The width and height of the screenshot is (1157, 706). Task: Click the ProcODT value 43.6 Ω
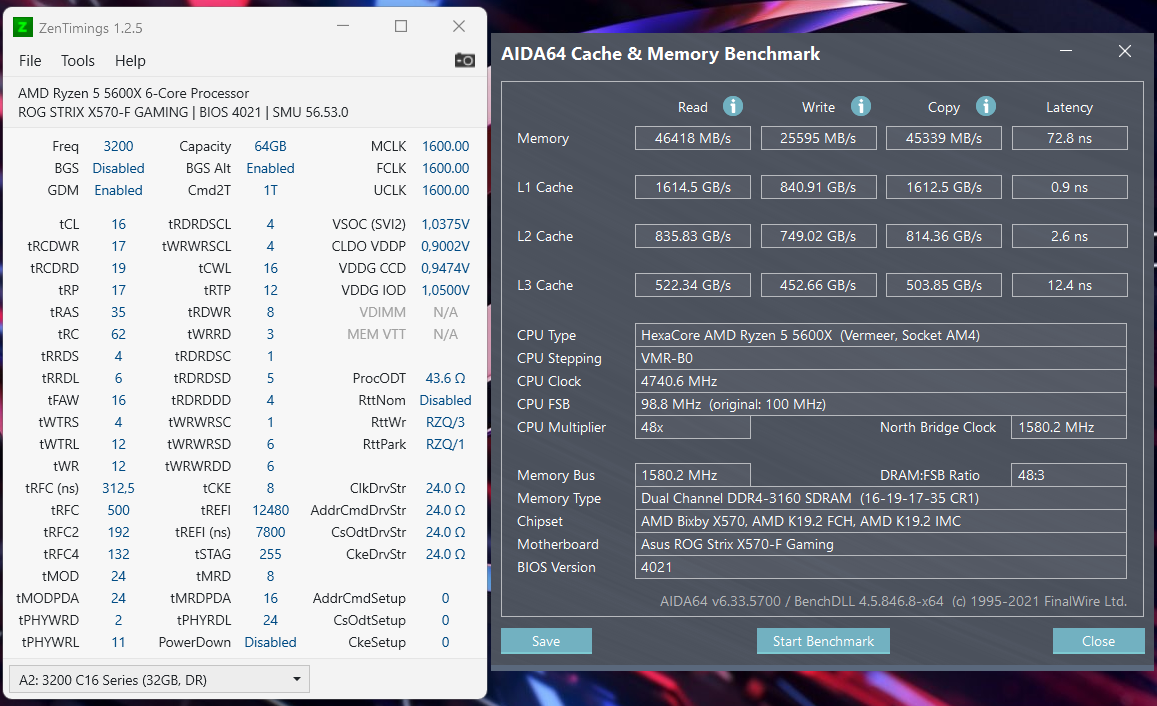pyautogui.click(x=445, y=378)
